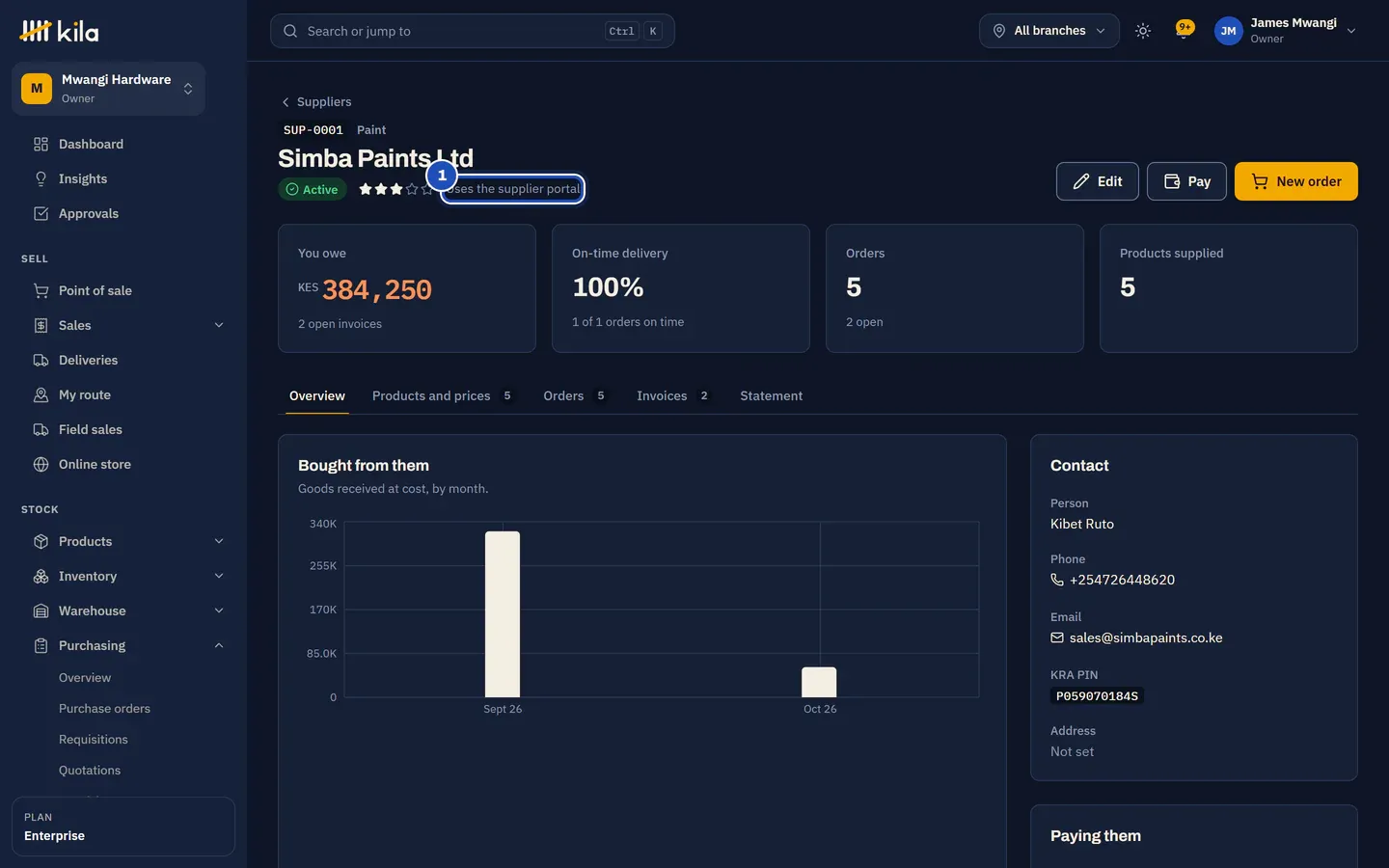Open Purchase orders subpage
Viewport: 1389px width, 868px height.
pos(104,708)
